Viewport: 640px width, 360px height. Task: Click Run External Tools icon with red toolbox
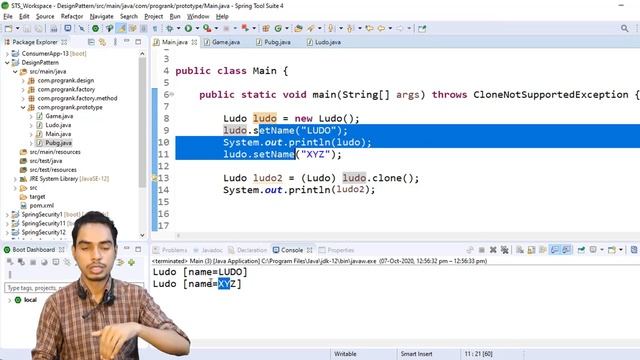(207, 28)
